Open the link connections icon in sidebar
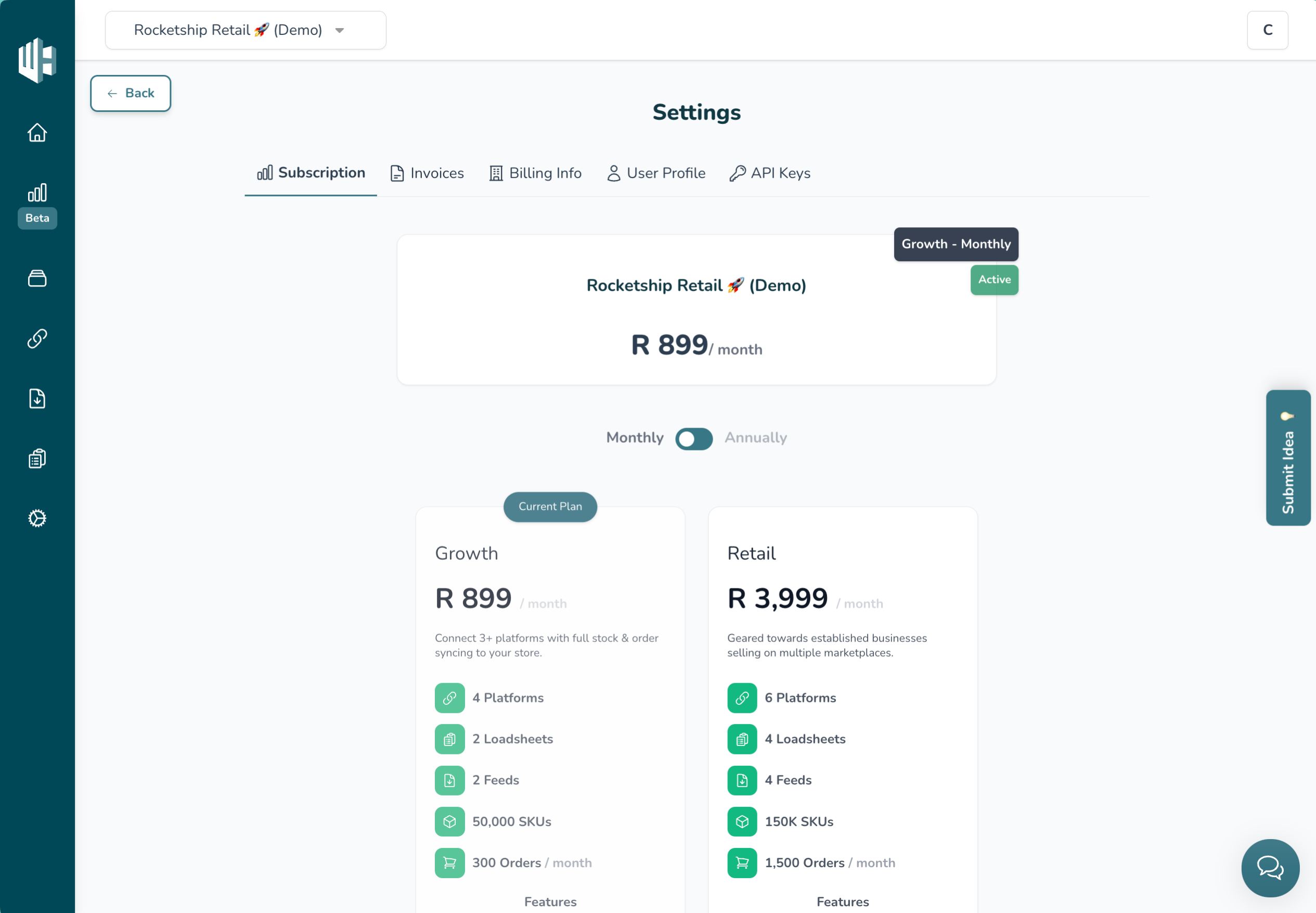The width and height of the screenshot is (1316, 913). pos(37,339)
